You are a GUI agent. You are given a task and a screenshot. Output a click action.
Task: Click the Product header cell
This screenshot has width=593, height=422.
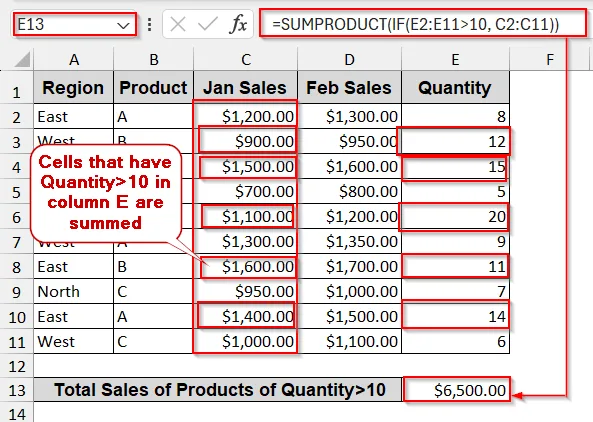tap(153, 87)
